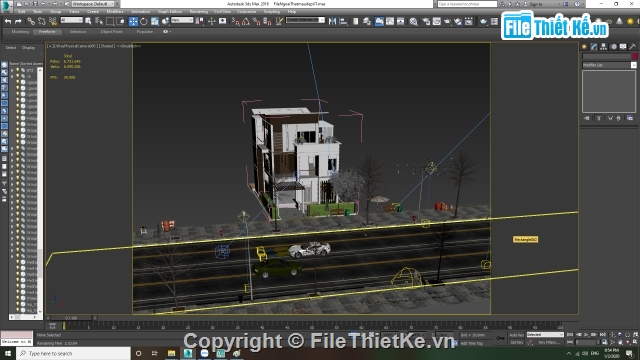Toggle Percent Snap in toolbar
Screen dimensions: 640x360
[256, 21]
